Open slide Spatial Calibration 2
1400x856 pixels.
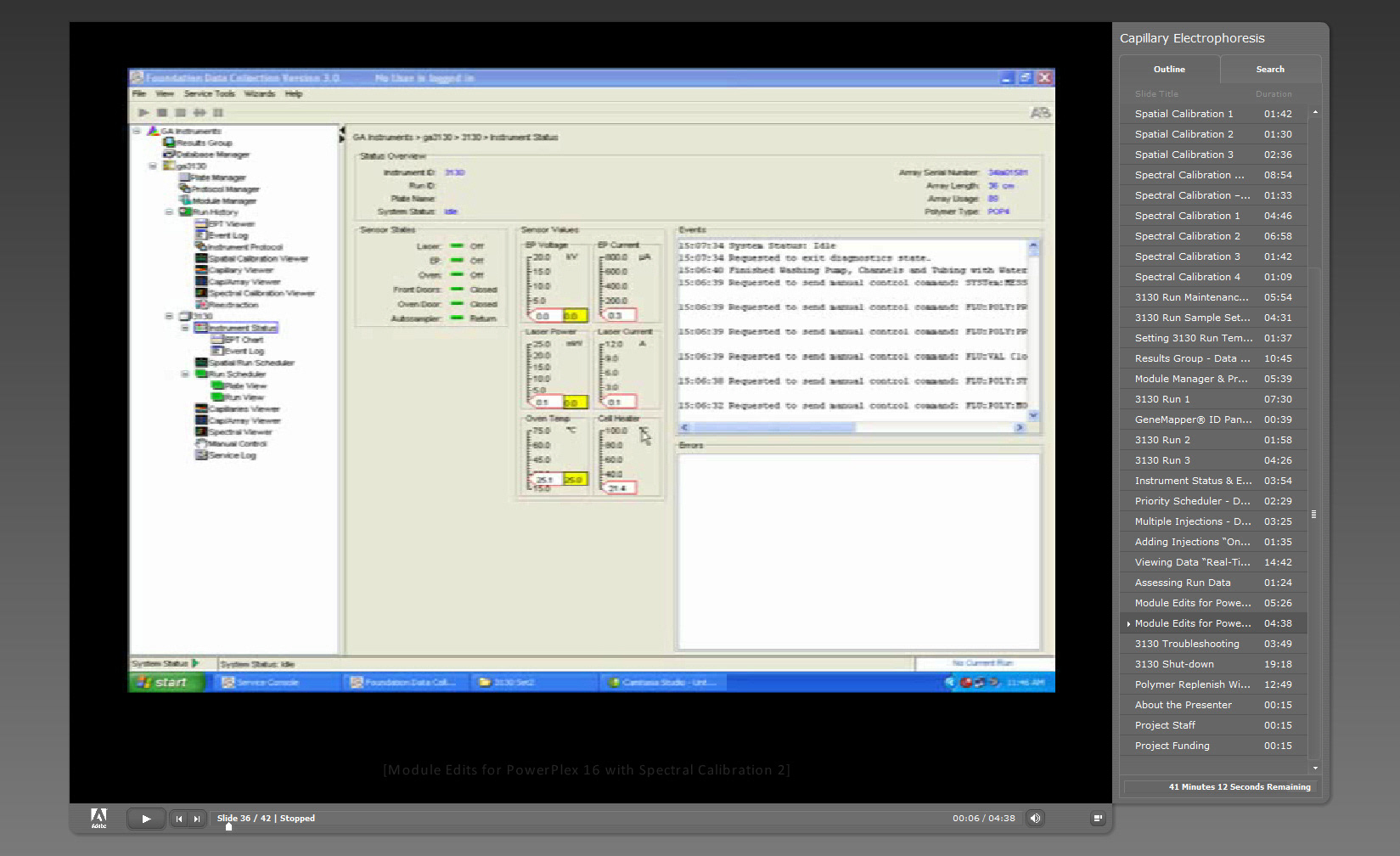pyautogui.click(x=1214, y=134)
